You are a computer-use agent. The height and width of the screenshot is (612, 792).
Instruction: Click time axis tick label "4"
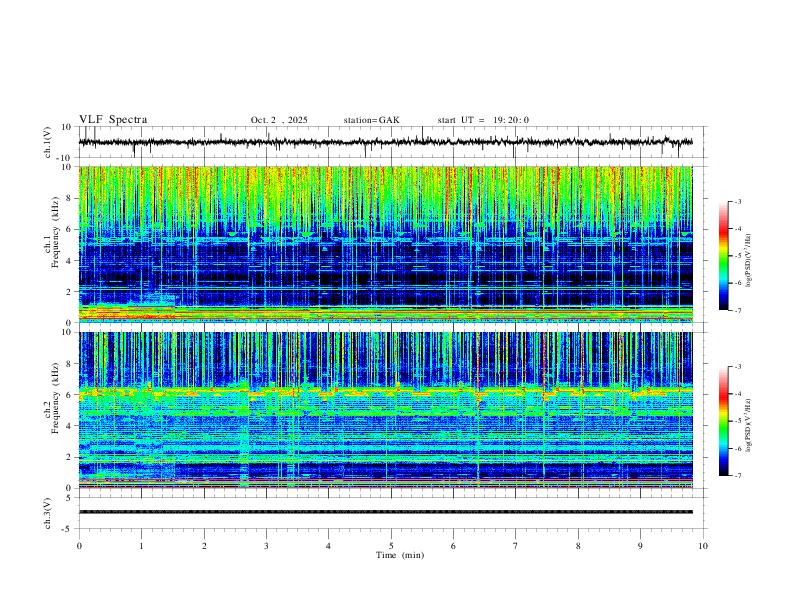pos(328,546)
